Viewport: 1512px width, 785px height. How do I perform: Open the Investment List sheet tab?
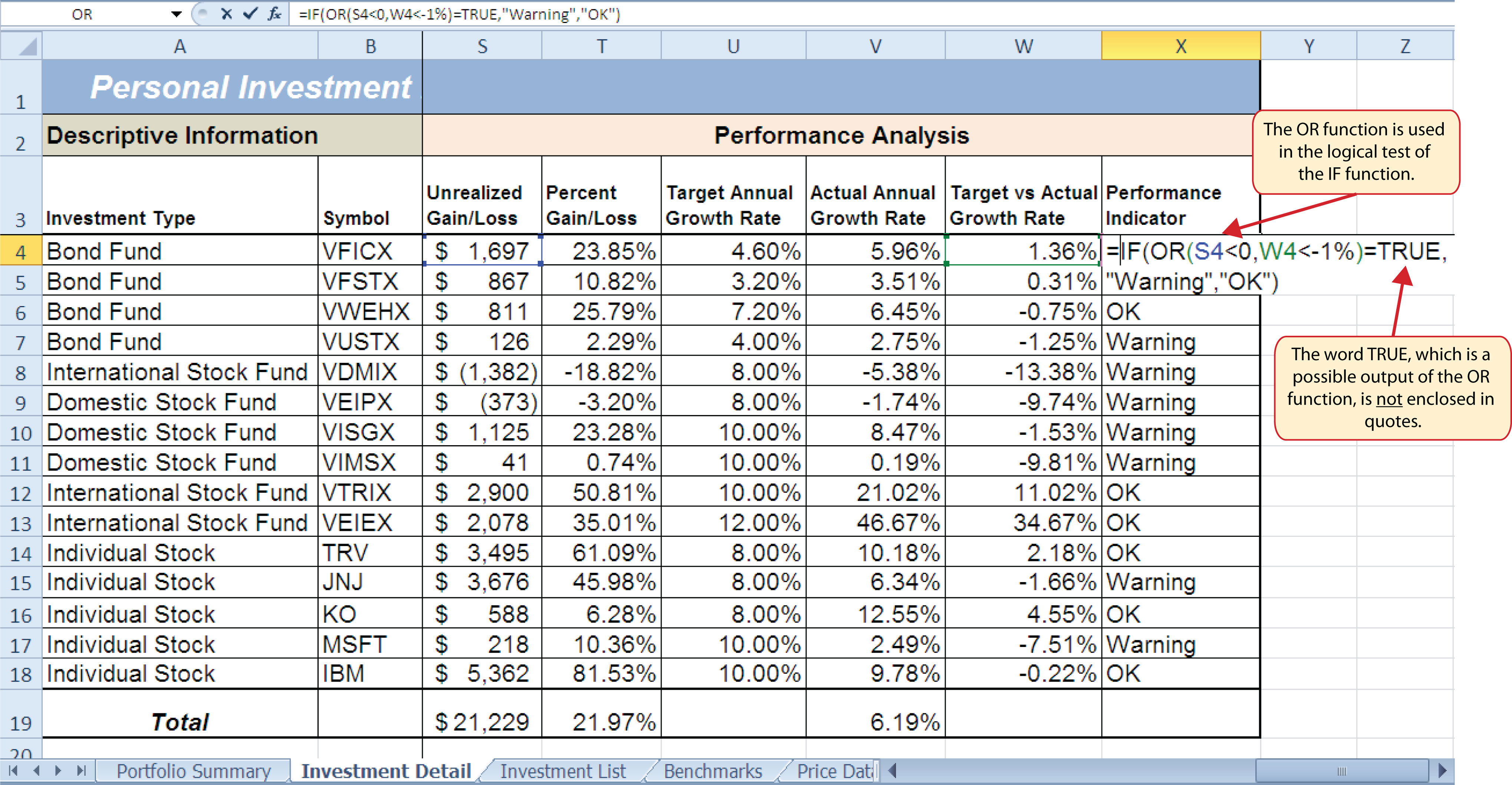tap(562, 771)
